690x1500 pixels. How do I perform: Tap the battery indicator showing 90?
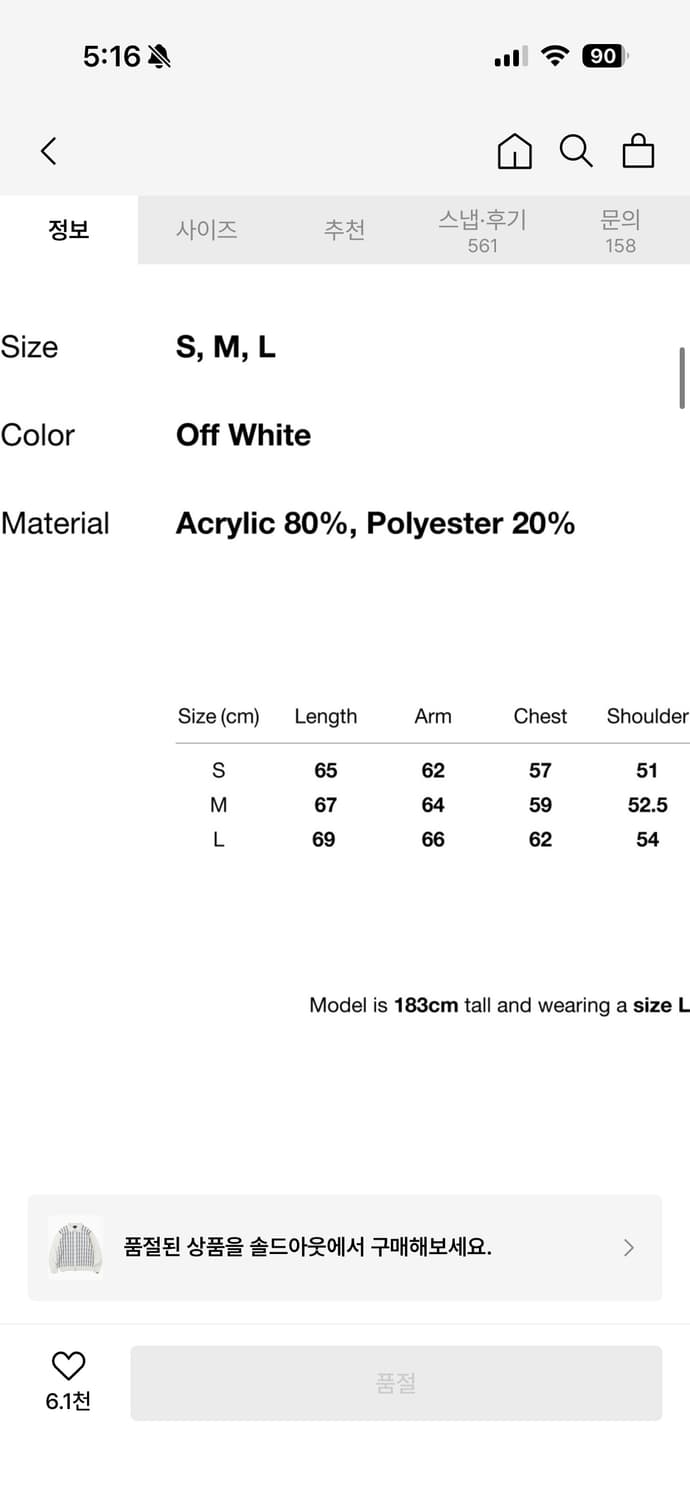pos(604,56)
